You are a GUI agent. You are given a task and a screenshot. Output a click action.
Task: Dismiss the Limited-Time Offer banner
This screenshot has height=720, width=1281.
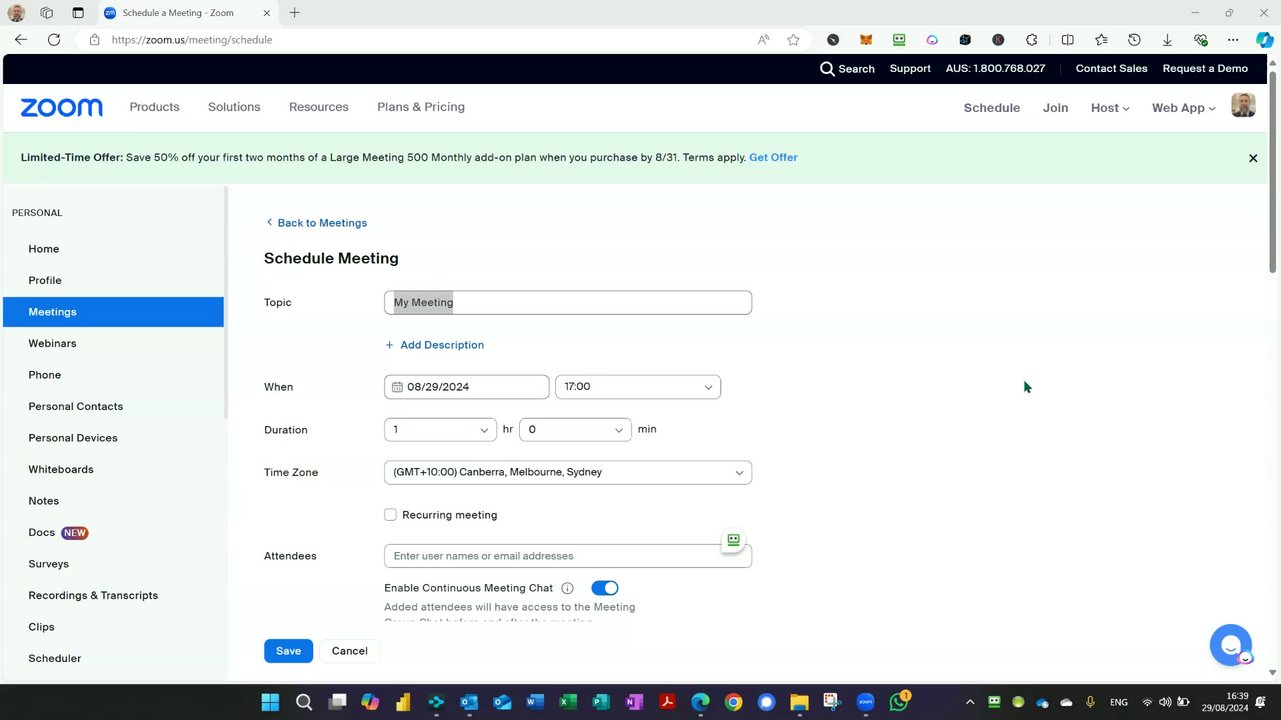click(x=1253, y=158)
